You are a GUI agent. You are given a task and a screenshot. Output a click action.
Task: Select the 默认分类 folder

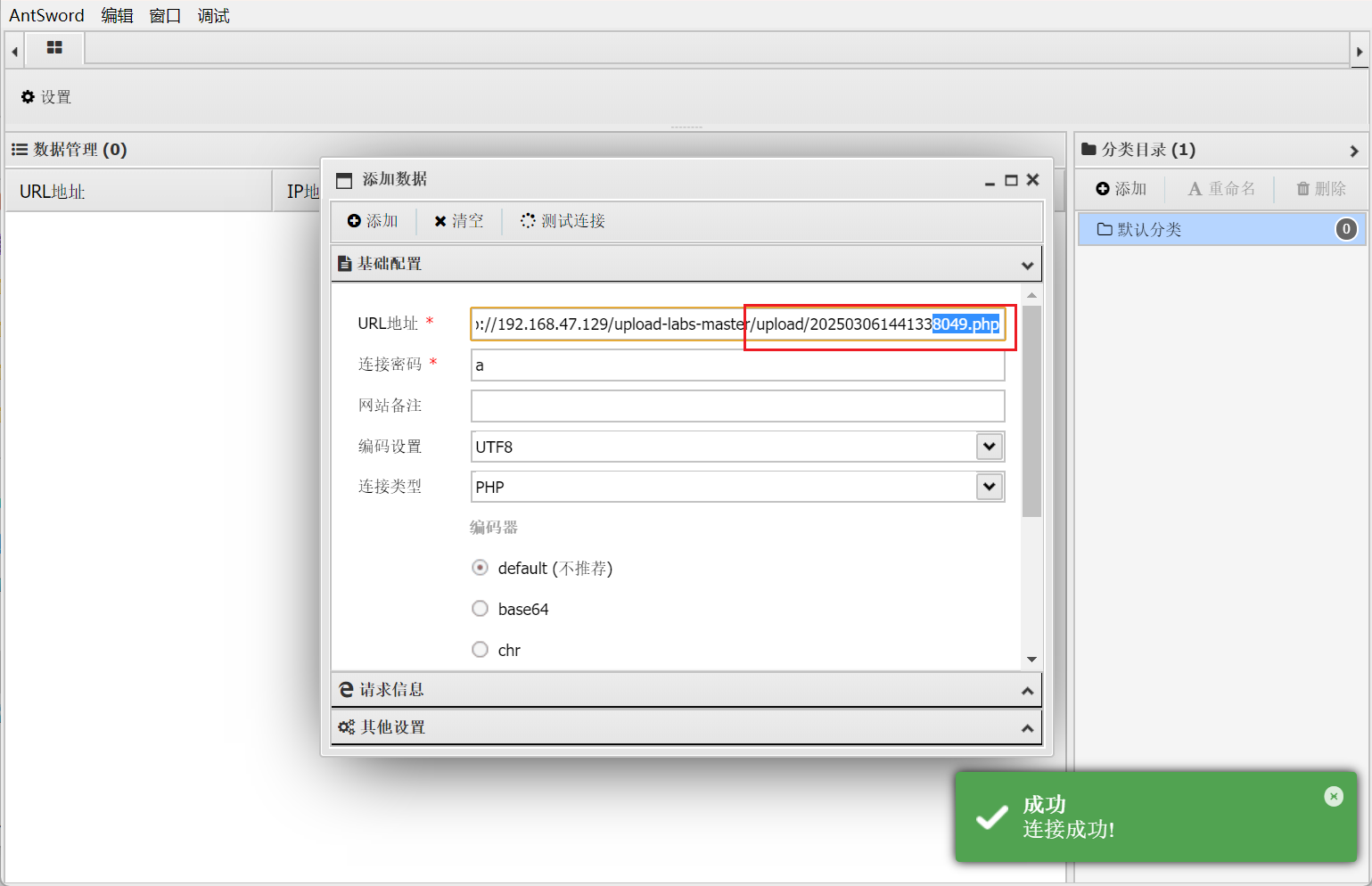(1220, 229)
